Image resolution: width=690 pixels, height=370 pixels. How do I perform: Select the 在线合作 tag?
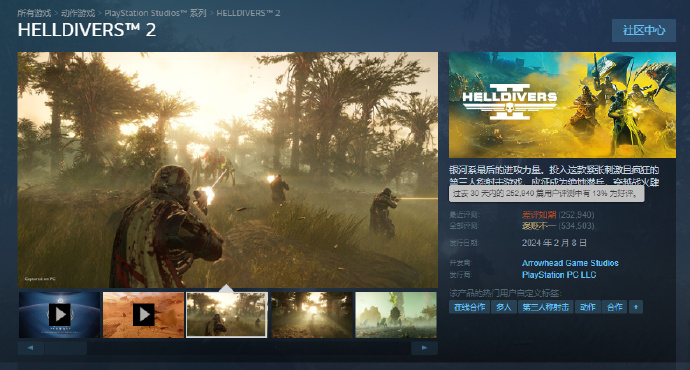470,307
